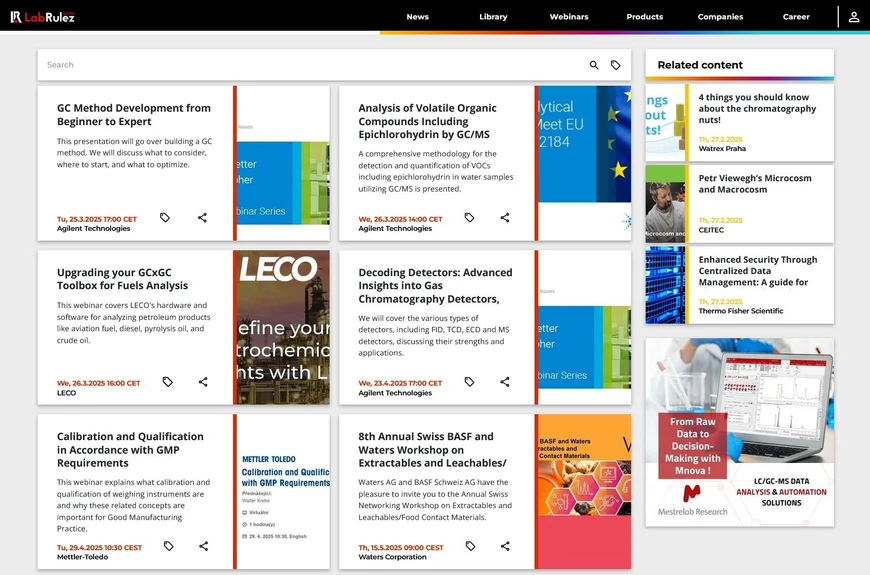
Task: Click 'Thermo Fisher Scientific' publisher name
Action: tap(741, 311)
